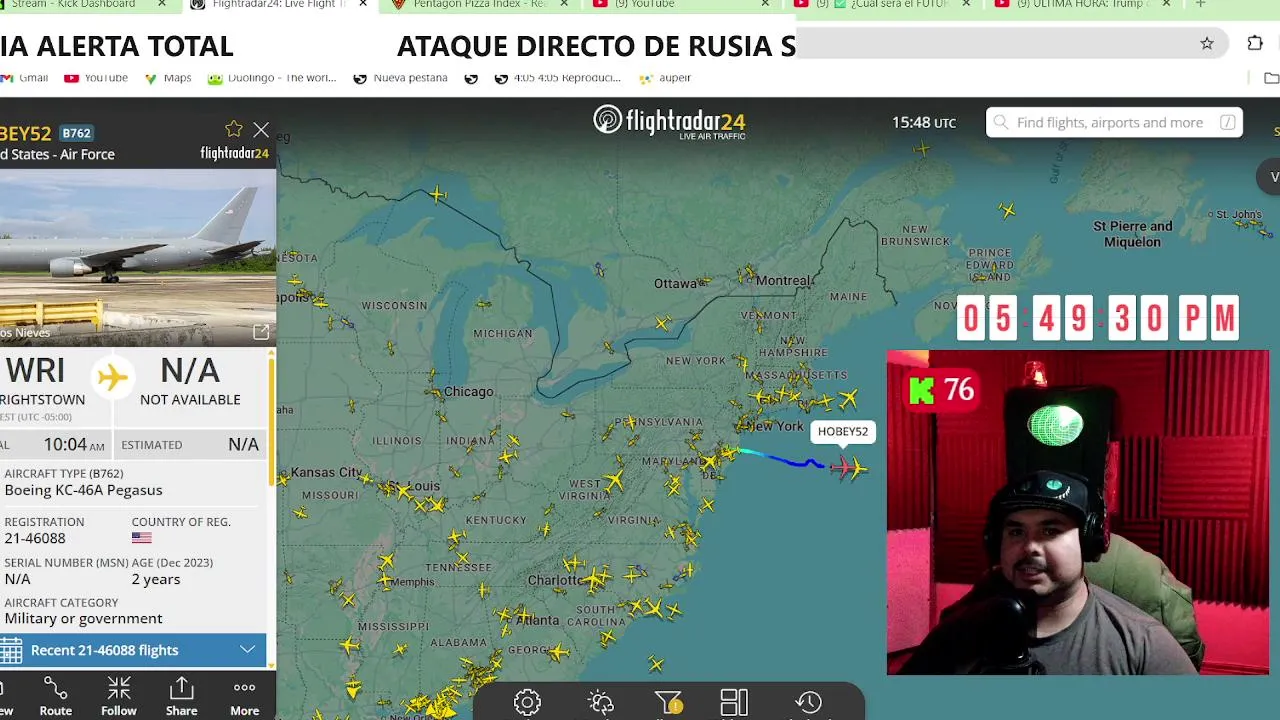Open the 4:05 Reproduci... bookmark
This screenshot has width=1280, height=720.
coord(558,78)
